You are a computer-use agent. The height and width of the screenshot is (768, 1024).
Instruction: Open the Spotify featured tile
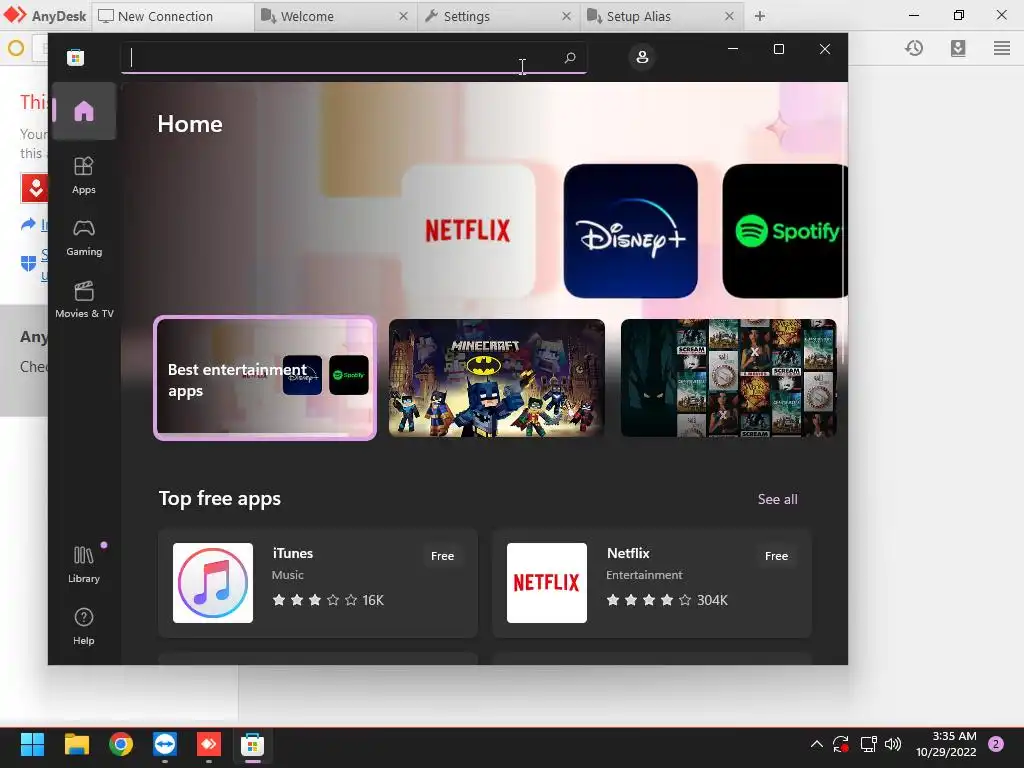pos(785,231)
